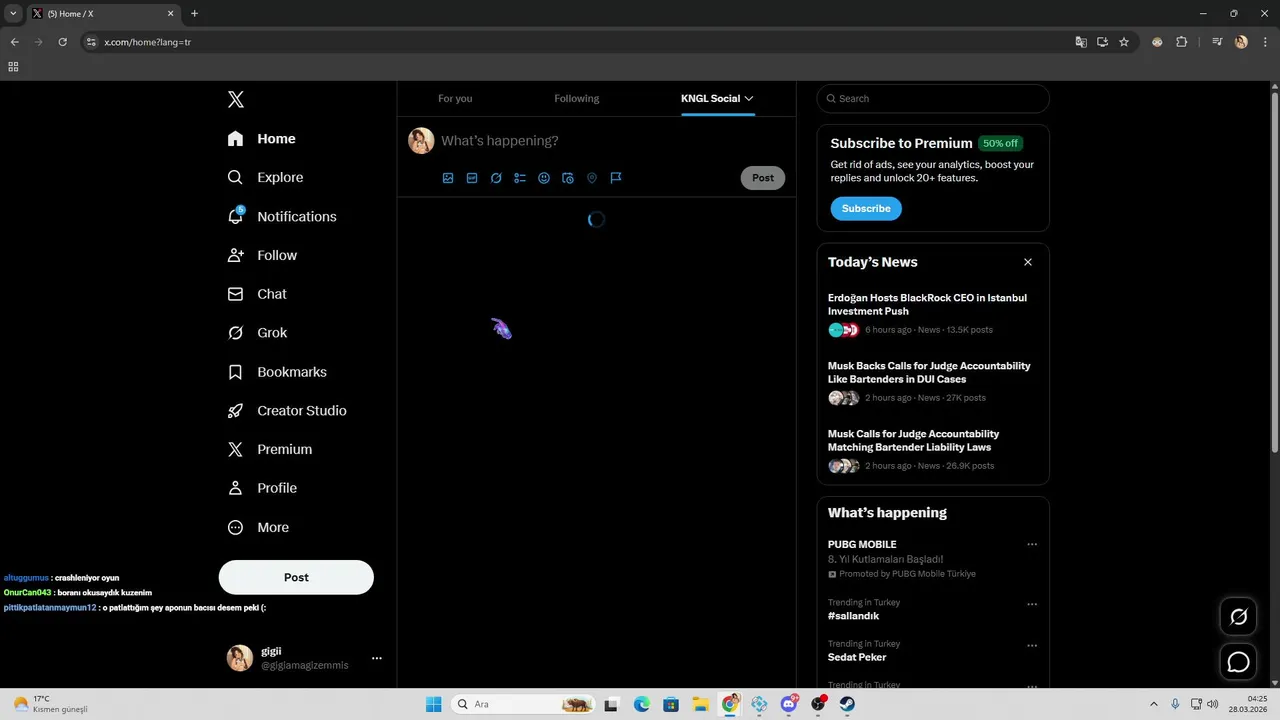This screenshot has height=720, width=1280.
Task: Open Erdoğan Hosts BlackRock CEO news
Action: click(927, 304)
